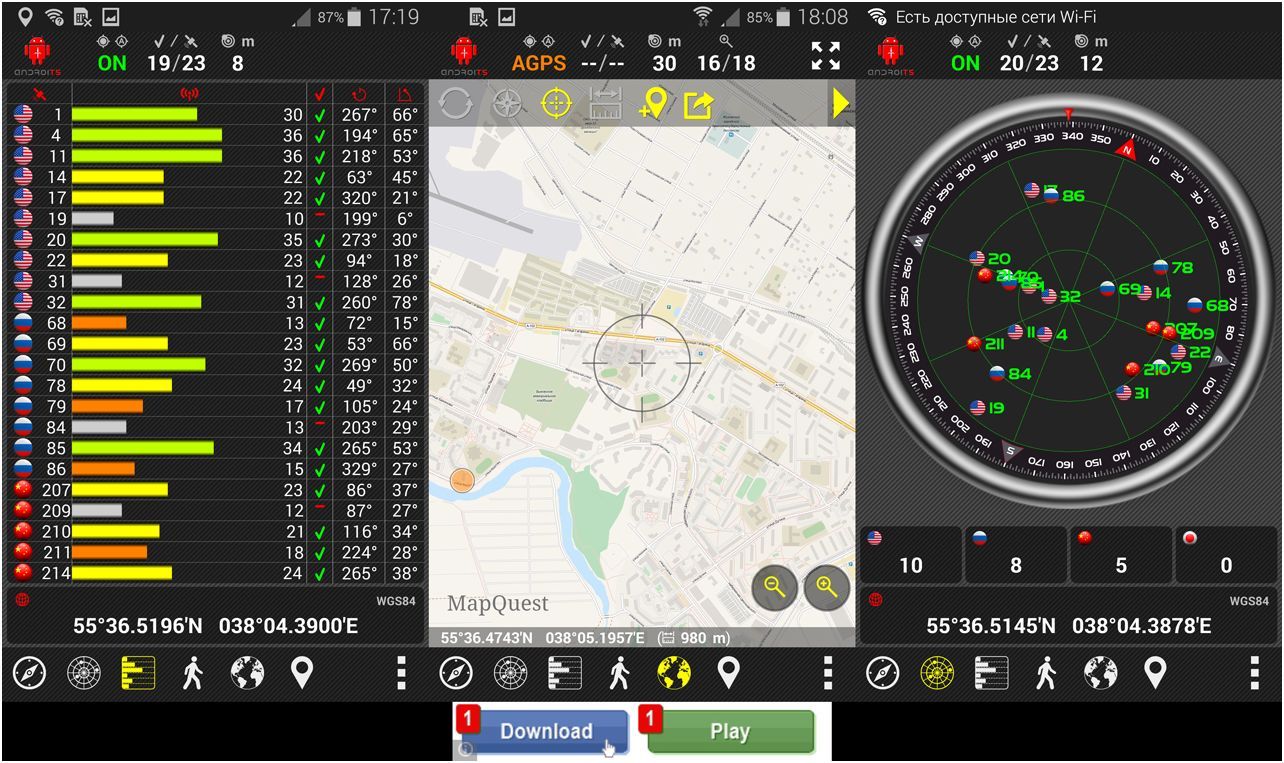Toggle the green check for satellite 1
Image resolution: width=1284 pixels, height=763 pixels.
click(x=320, y=114)
